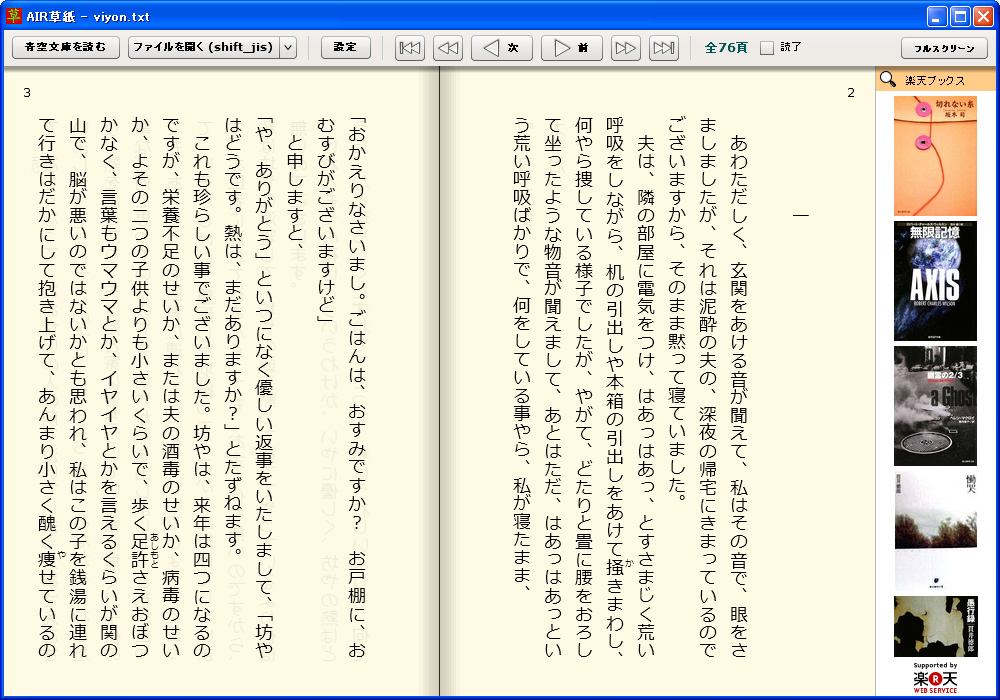1000x700 pixels.
Task: Jump to the first page with the leftmost skip icon
Action: 409,47
